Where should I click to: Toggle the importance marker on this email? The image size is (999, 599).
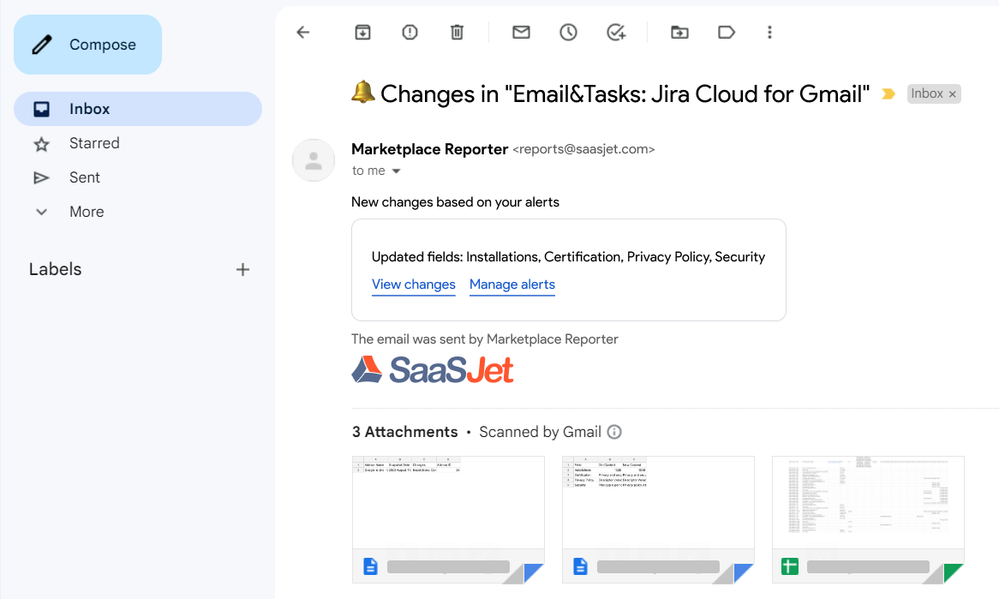coord(888,93)
